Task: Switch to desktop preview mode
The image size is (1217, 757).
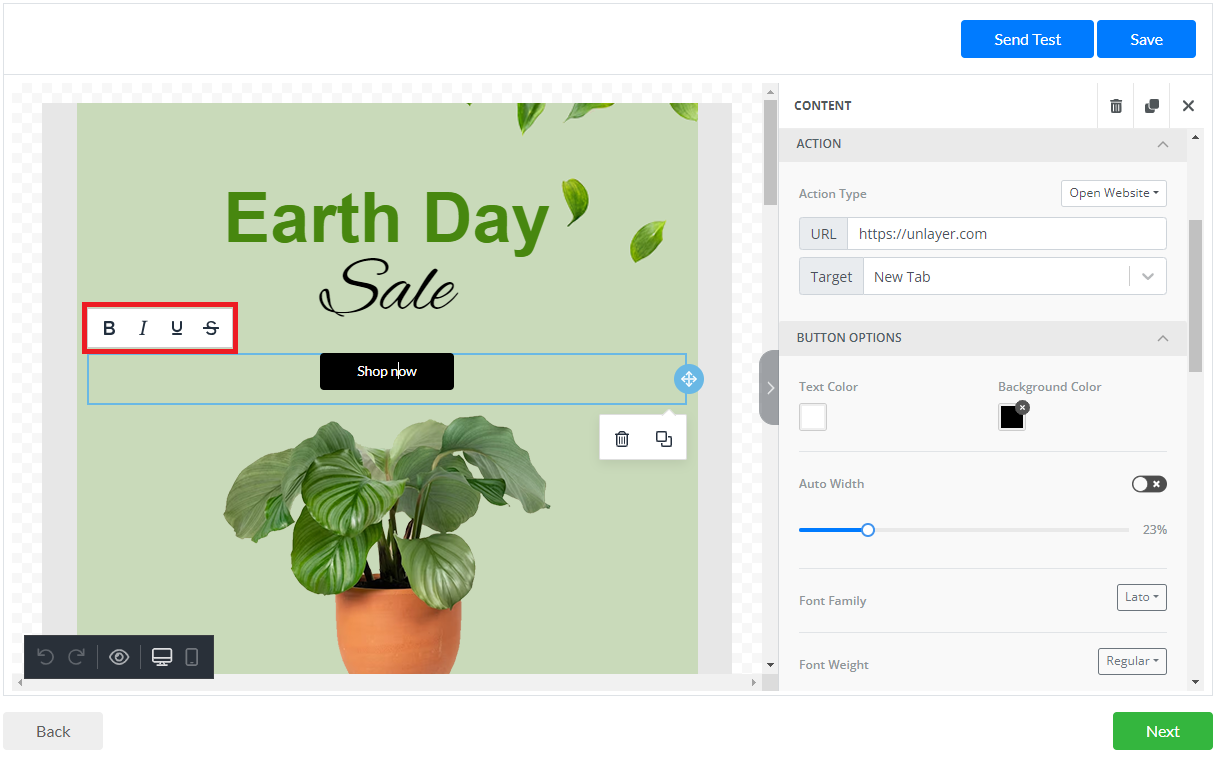Action: [x=162, y=657]
